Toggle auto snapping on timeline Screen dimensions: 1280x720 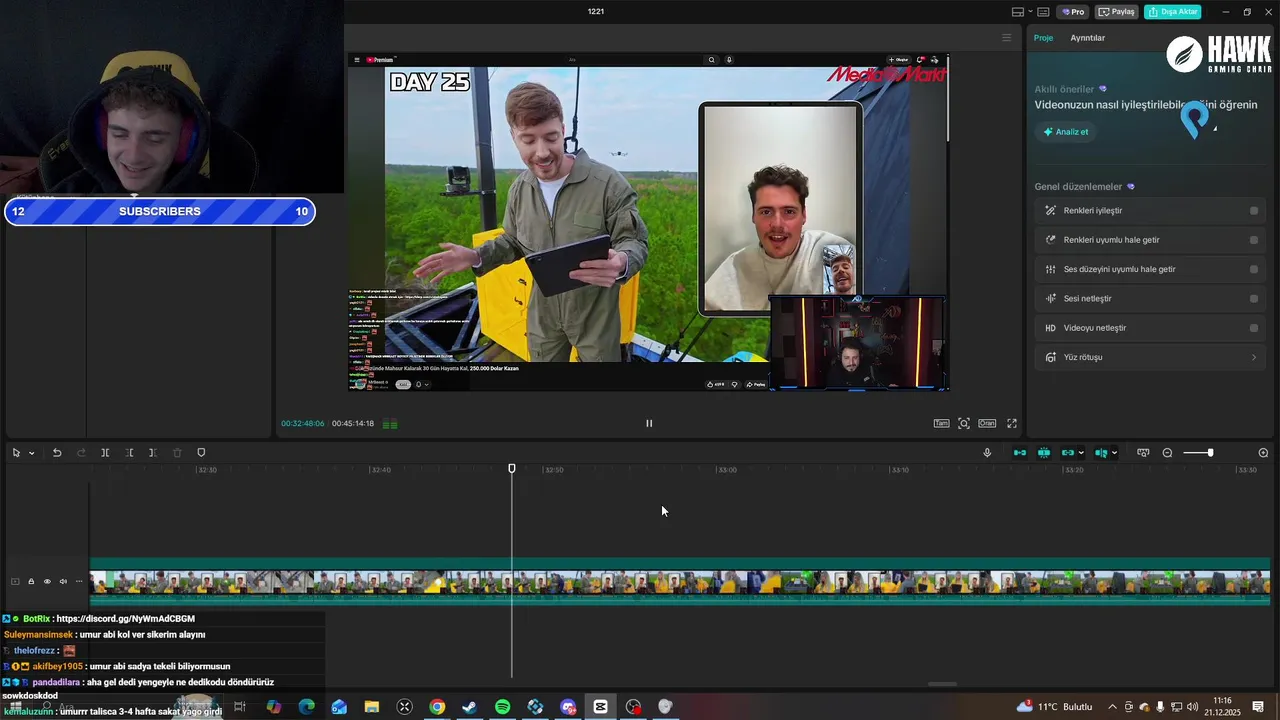click(x=1044, y=453)
